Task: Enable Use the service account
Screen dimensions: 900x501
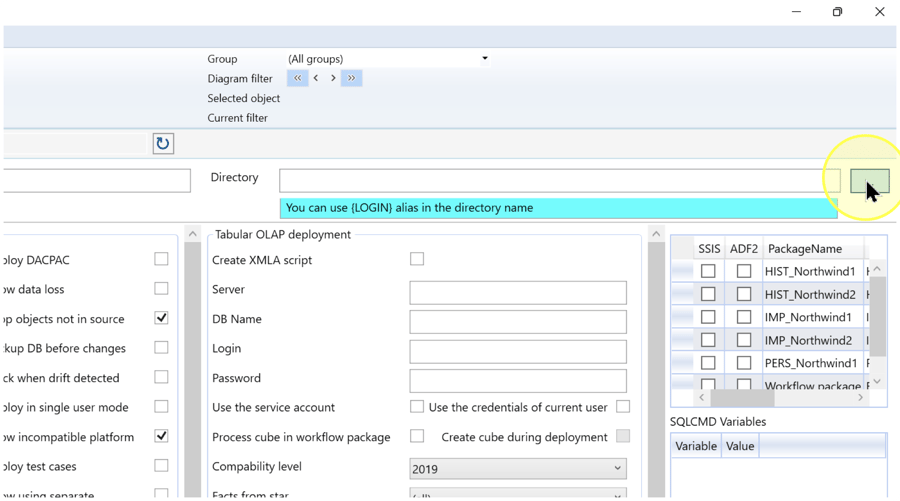Action: pos(417,407)
